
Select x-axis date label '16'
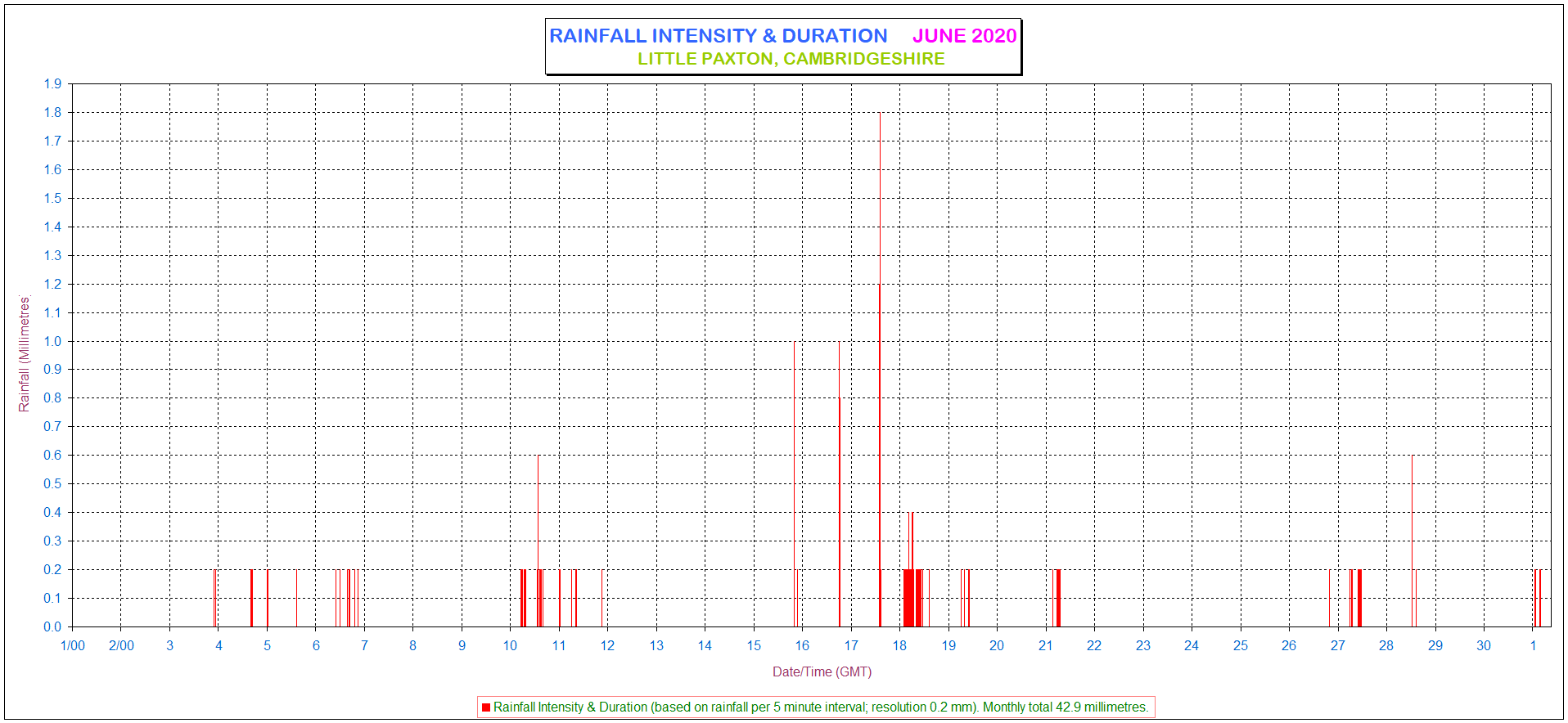click(802, 645)
